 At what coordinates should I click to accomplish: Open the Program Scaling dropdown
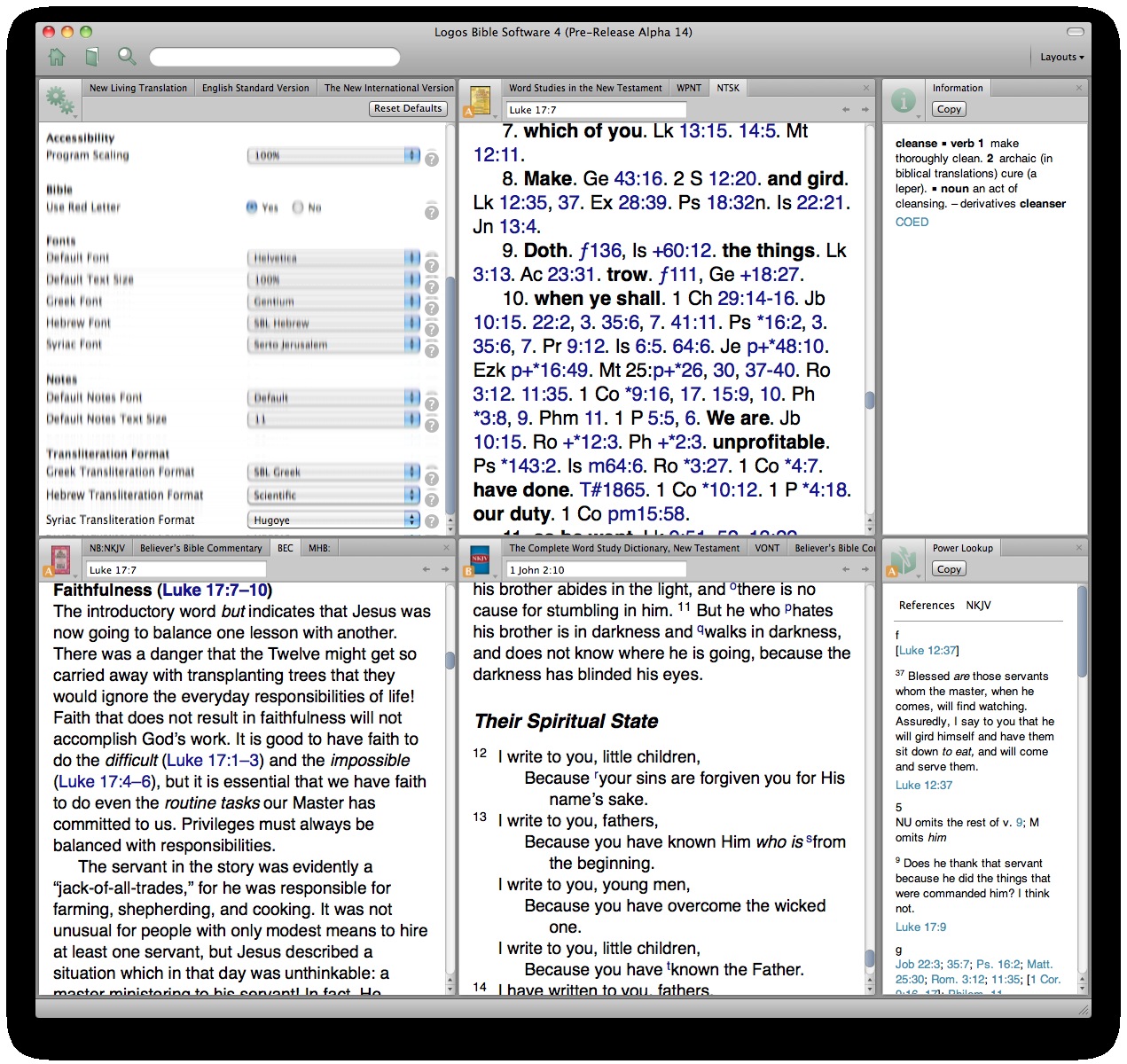click(x=333, y=155)
